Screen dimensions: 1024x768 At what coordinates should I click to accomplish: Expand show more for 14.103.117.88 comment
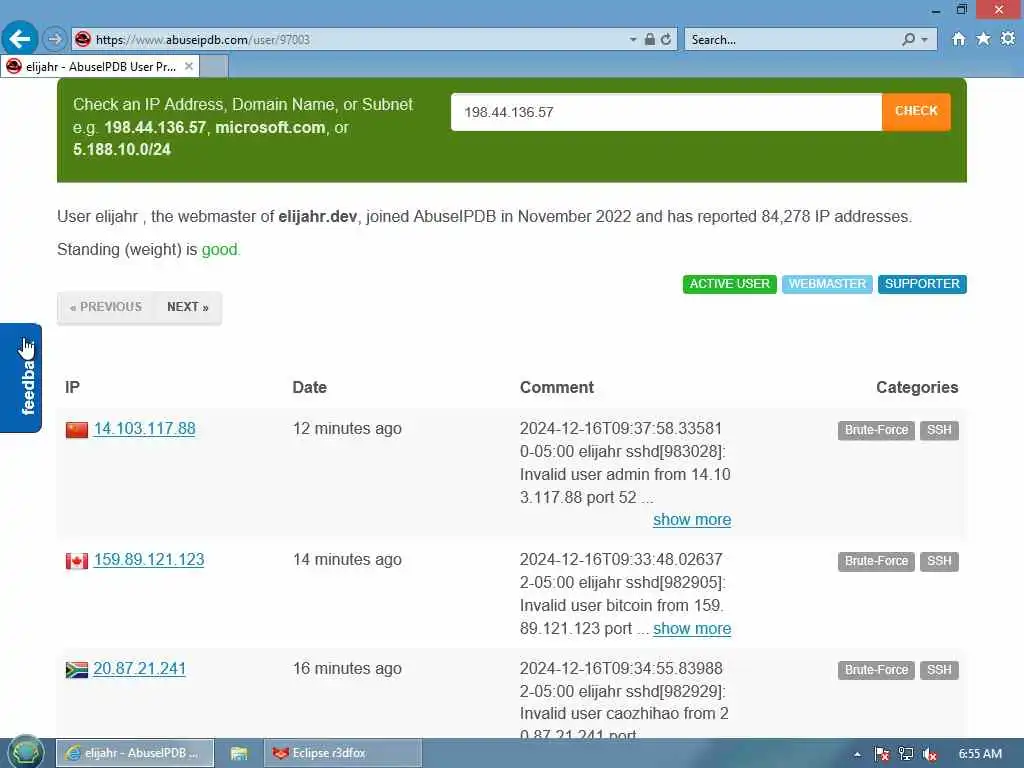tap(692, 520)
